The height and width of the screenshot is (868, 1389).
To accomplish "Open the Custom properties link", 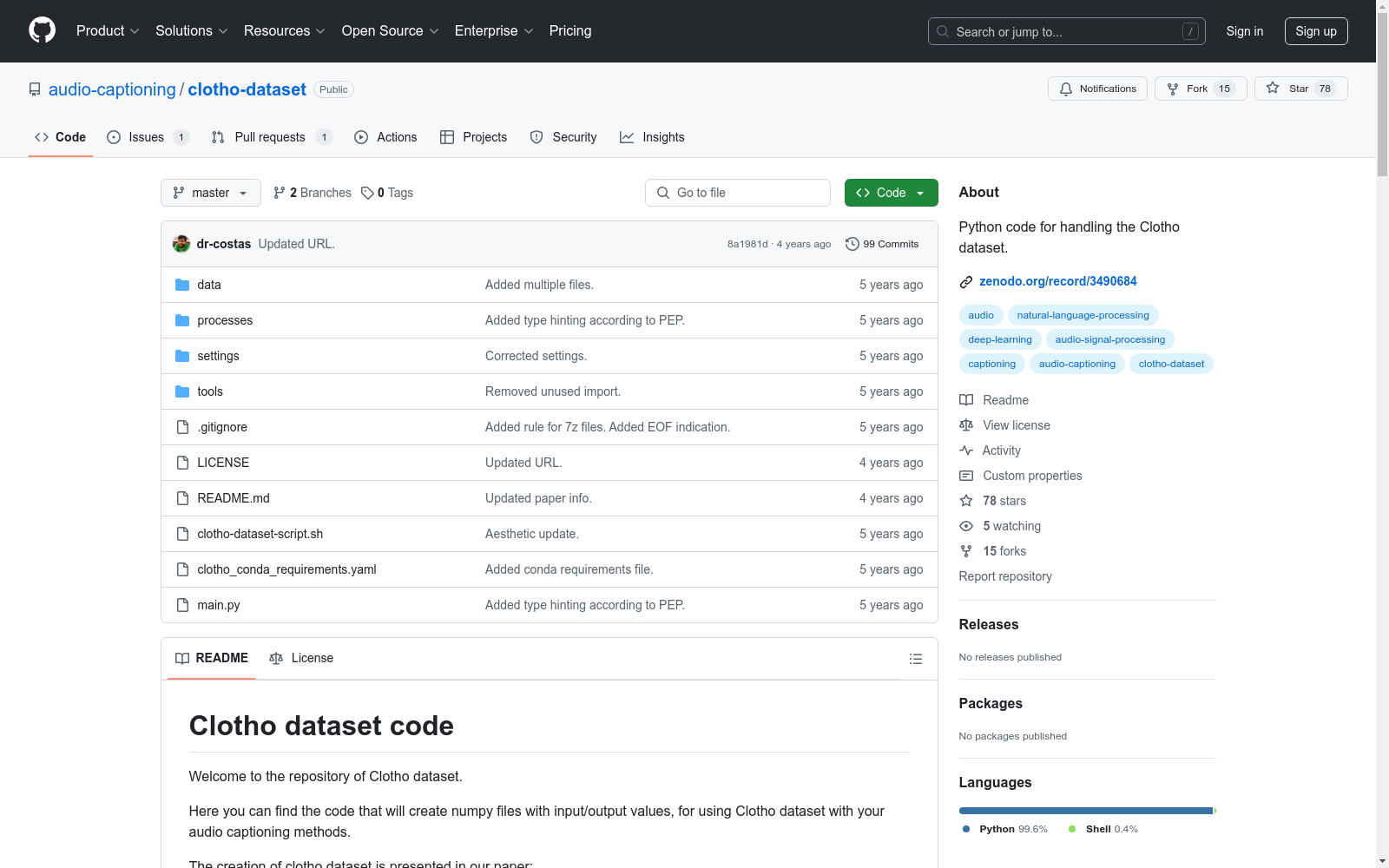I will (1032, 476).
